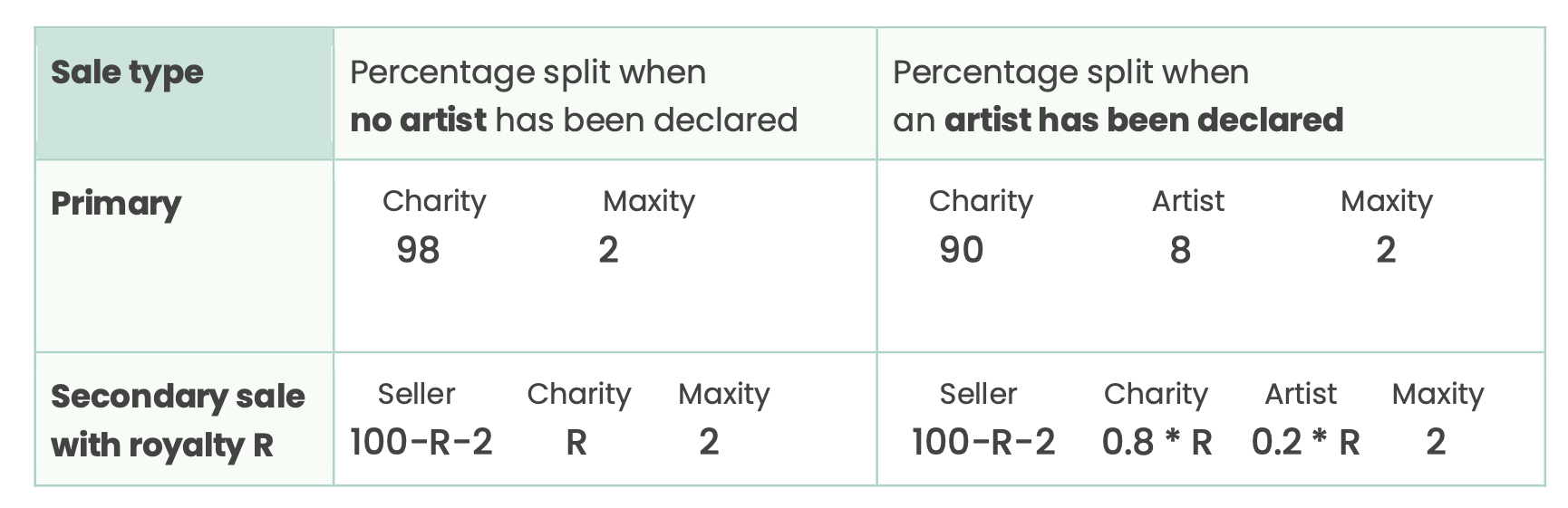This screenshot has height=508, width=1568.
Task: Click the Artist label above 0.2 * R
Action: [1301, 394]
